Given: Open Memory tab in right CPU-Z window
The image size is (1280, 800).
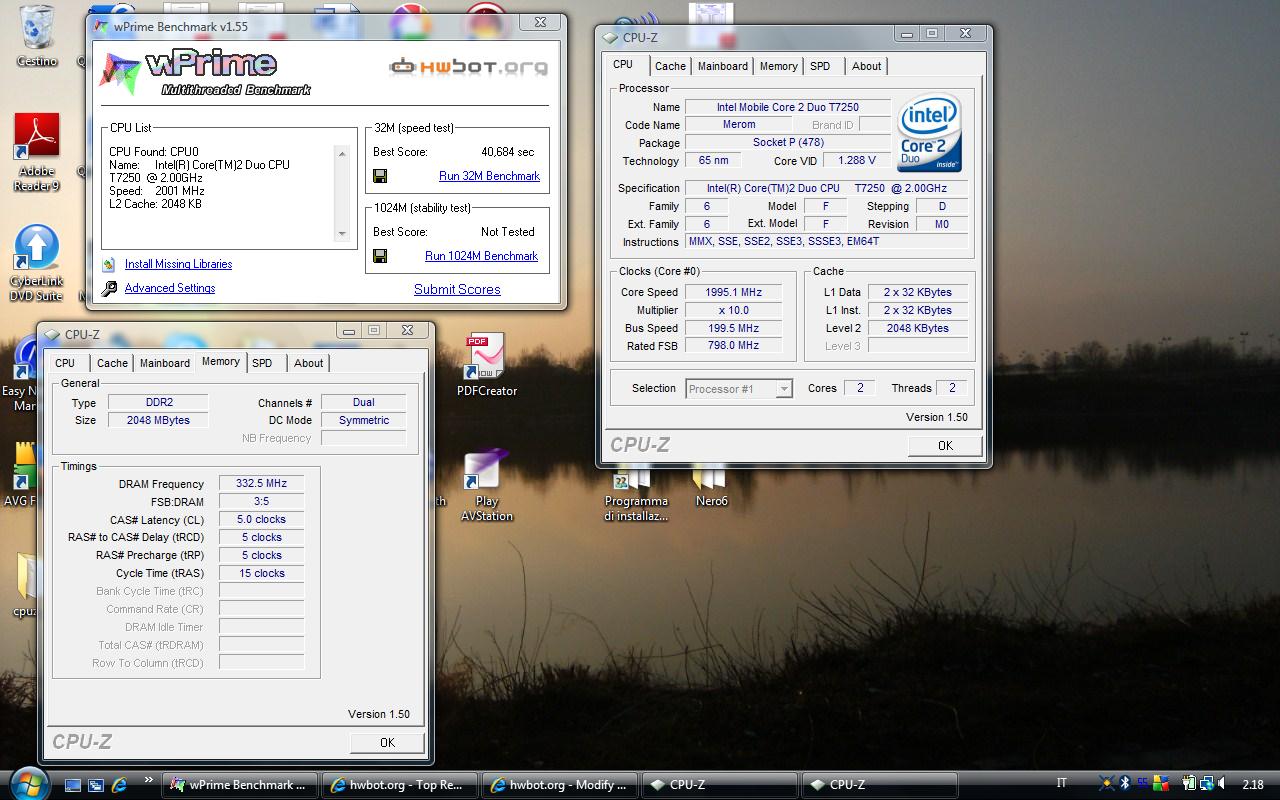Looking at the screenshot, I should click(778, 66).
